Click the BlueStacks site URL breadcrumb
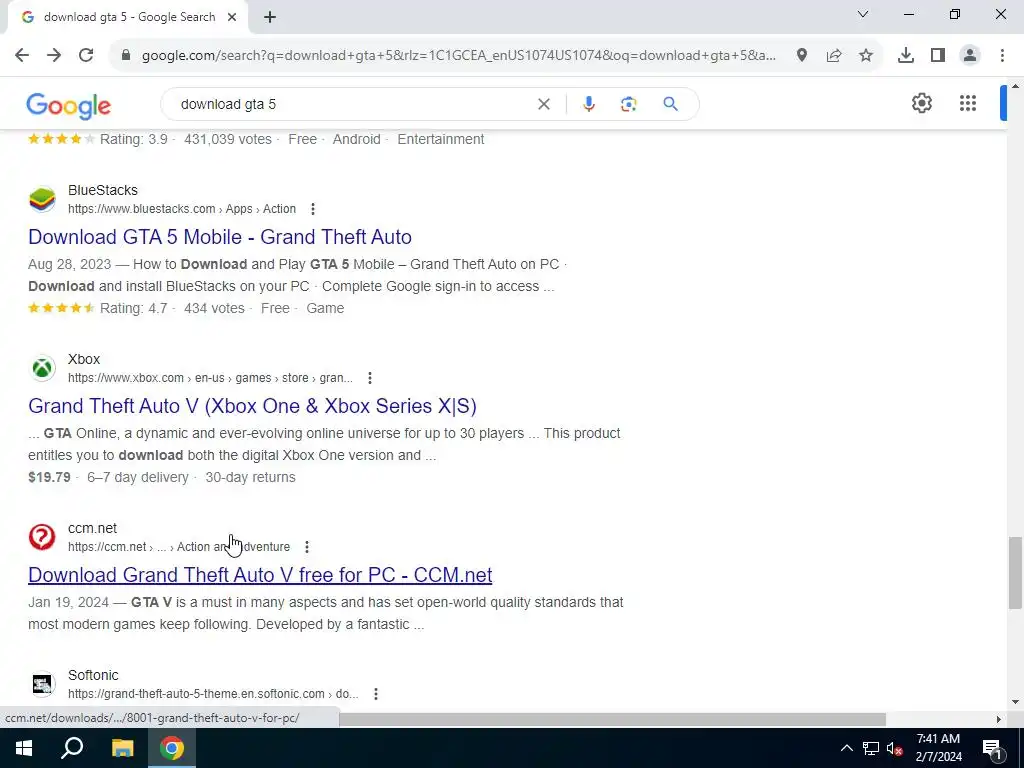 (182, 209)
